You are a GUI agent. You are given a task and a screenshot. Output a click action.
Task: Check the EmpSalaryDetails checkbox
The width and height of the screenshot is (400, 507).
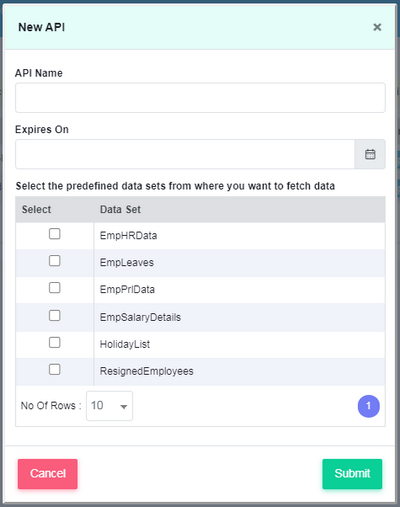point(55,315)
